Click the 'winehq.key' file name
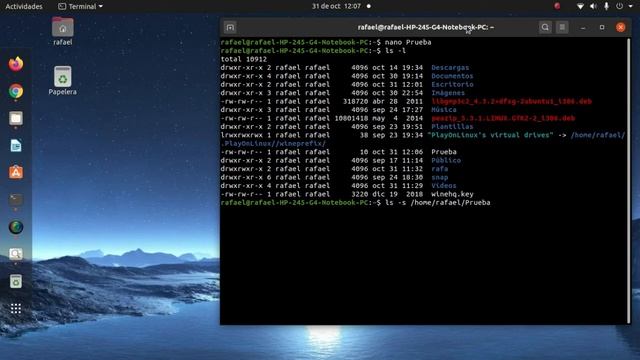Image resolution: width=640 pixels, height=360 pixels. [452, 194]
